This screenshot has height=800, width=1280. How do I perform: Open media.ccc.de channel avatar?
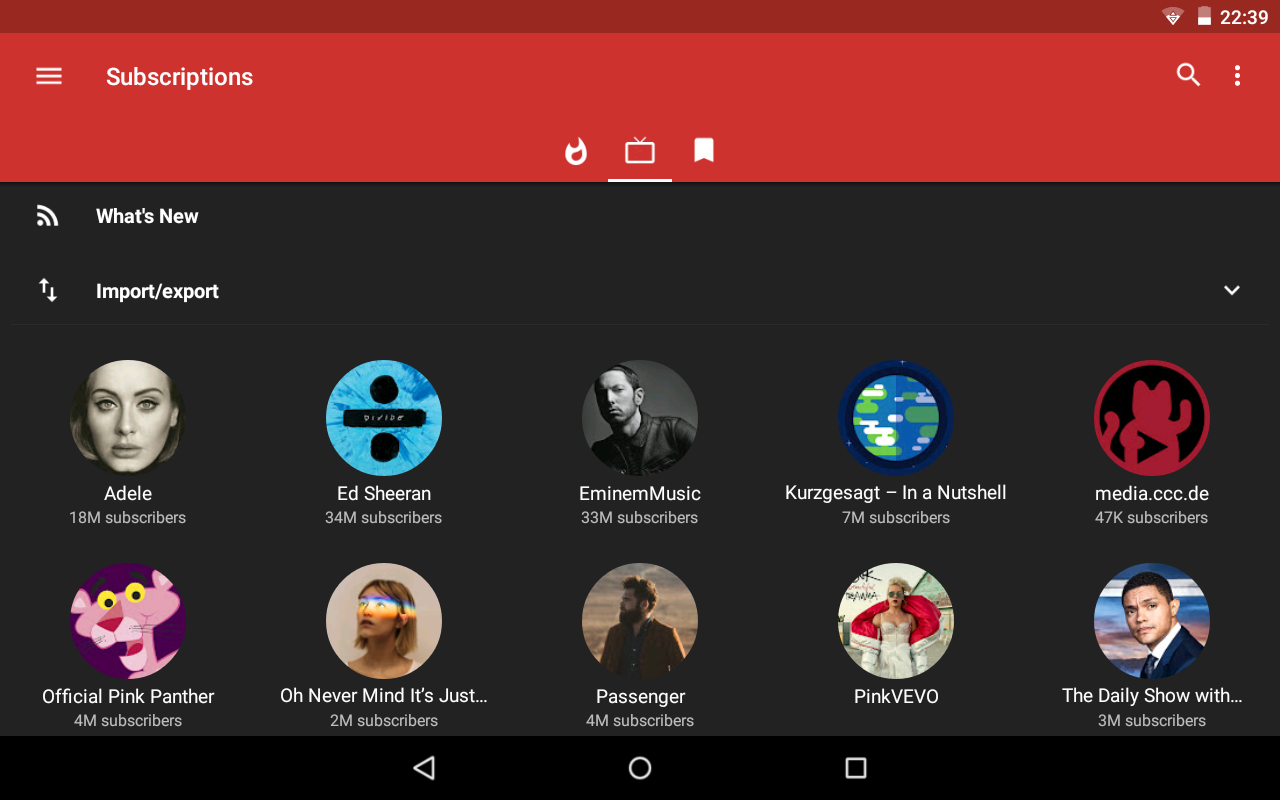point(1152,418)
